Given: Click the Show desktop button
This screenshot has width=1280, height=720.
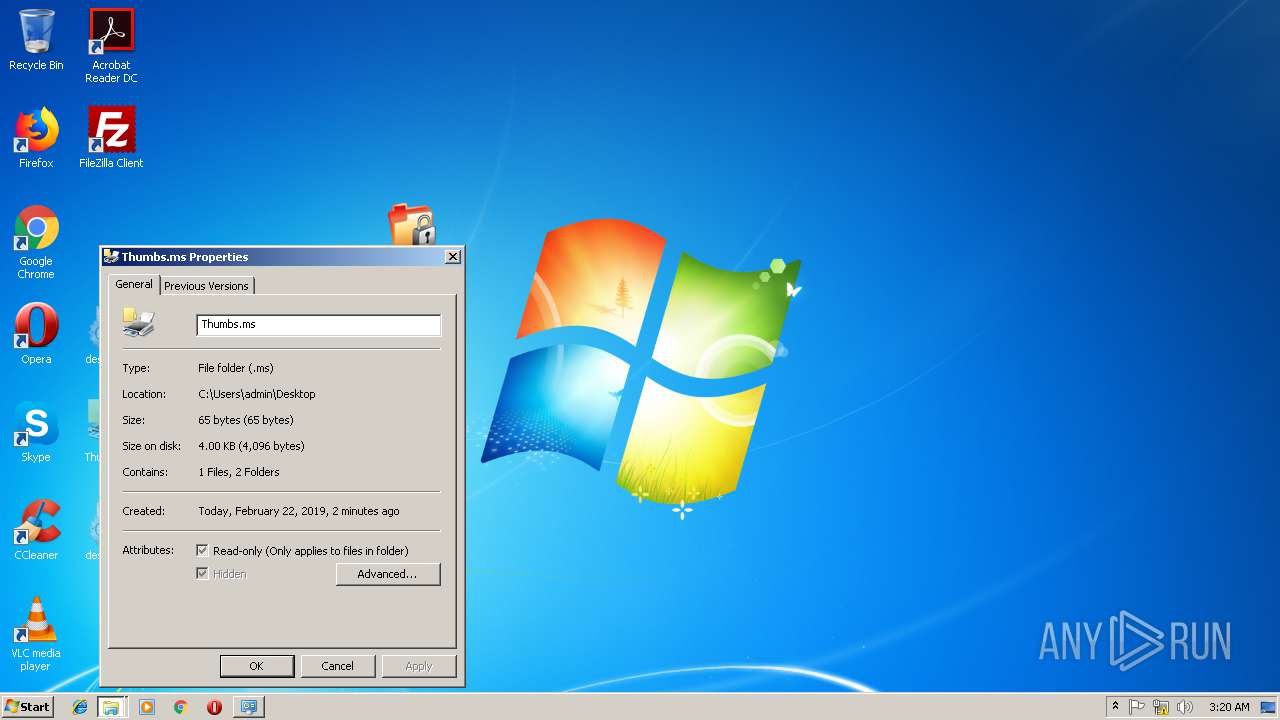Looking at the screenshot, I should click(x=1268, y=707).
